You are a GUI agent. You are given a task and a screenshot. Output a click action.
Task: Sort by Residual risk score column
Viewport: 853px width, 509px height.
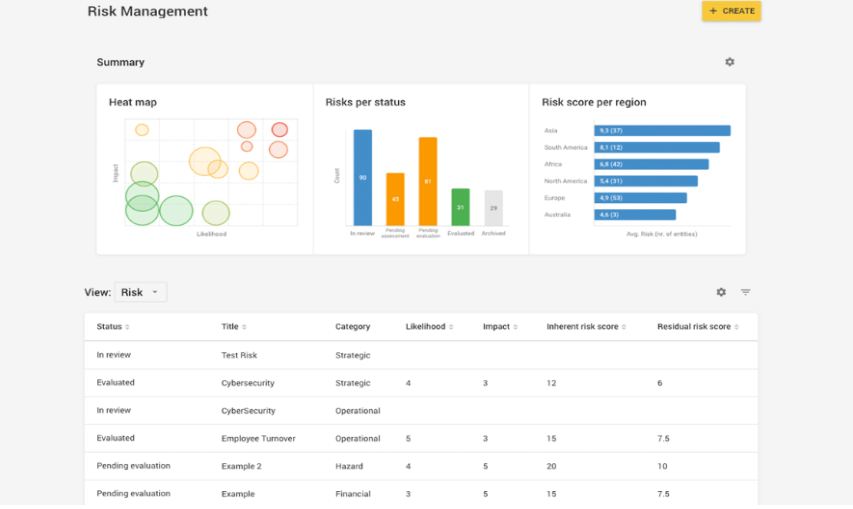click(x=697, y=327)
